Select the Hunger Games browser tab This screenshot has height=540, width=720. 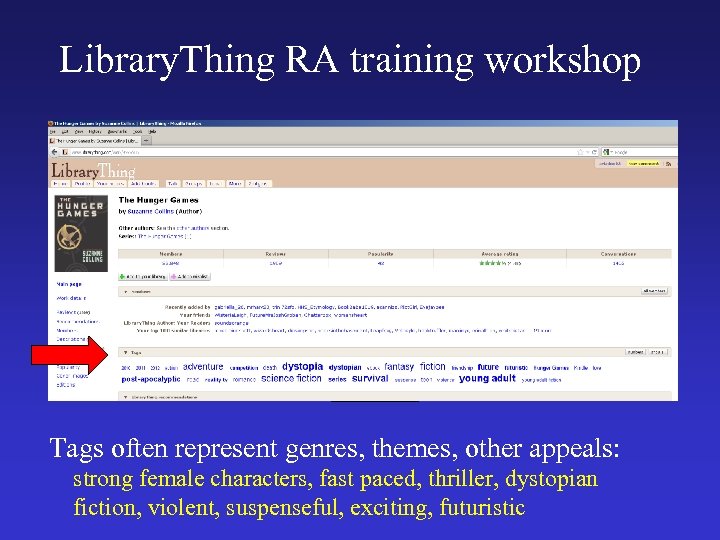coord(95,141)
